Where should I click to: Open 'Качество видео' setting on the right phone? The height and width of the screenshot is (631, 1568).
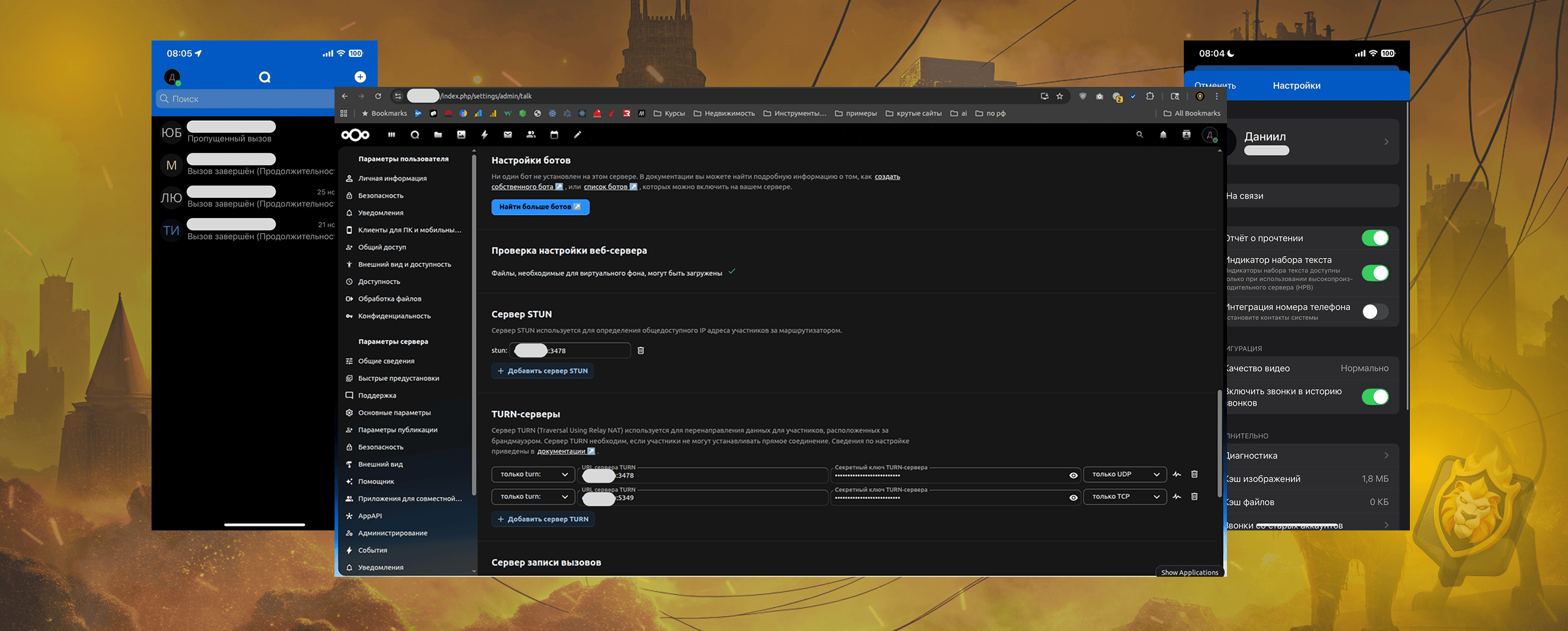(1312, 368)
